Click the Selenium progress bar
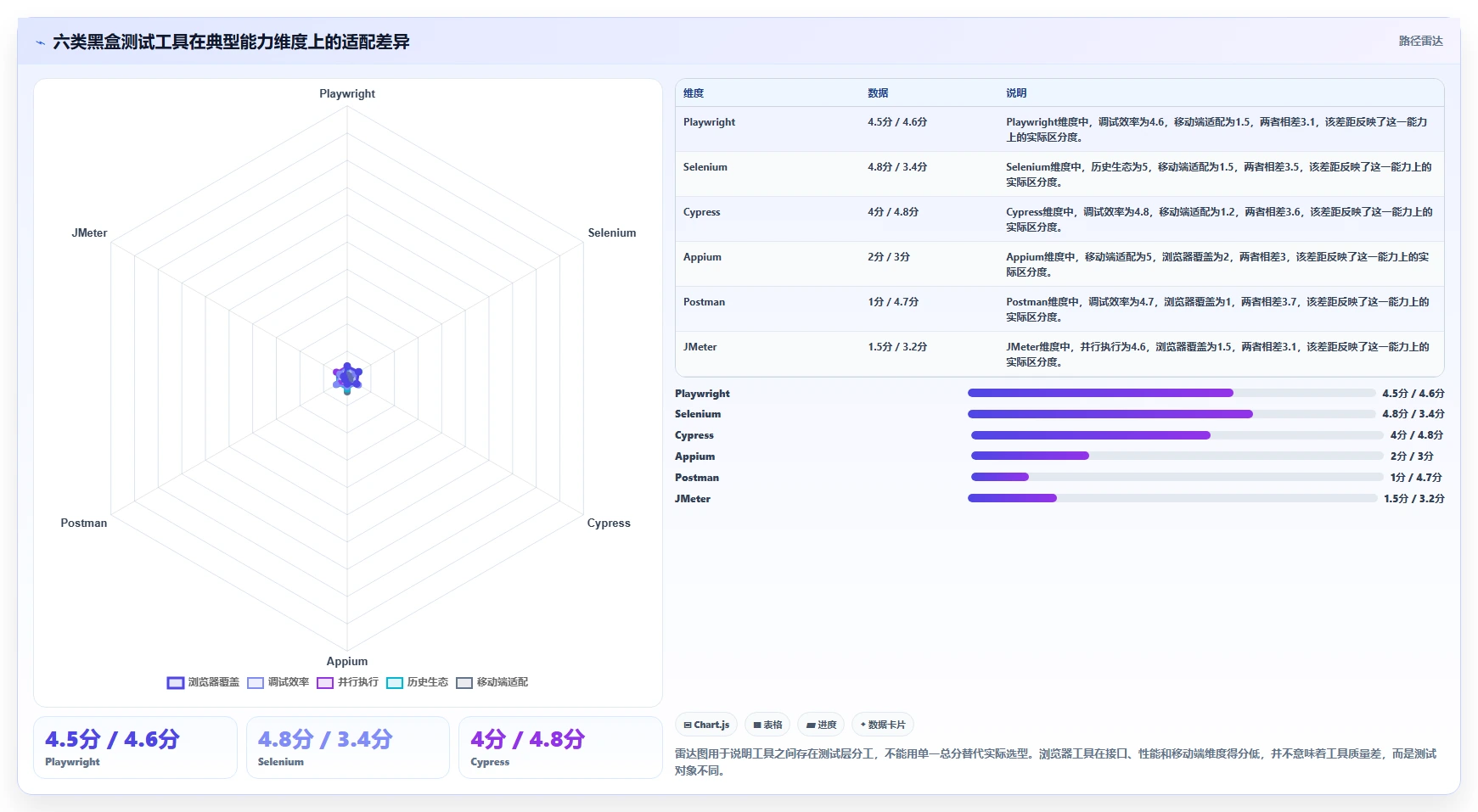Image resolution: width=1478 pixels, height=812 pixels. click(1172, 414)
